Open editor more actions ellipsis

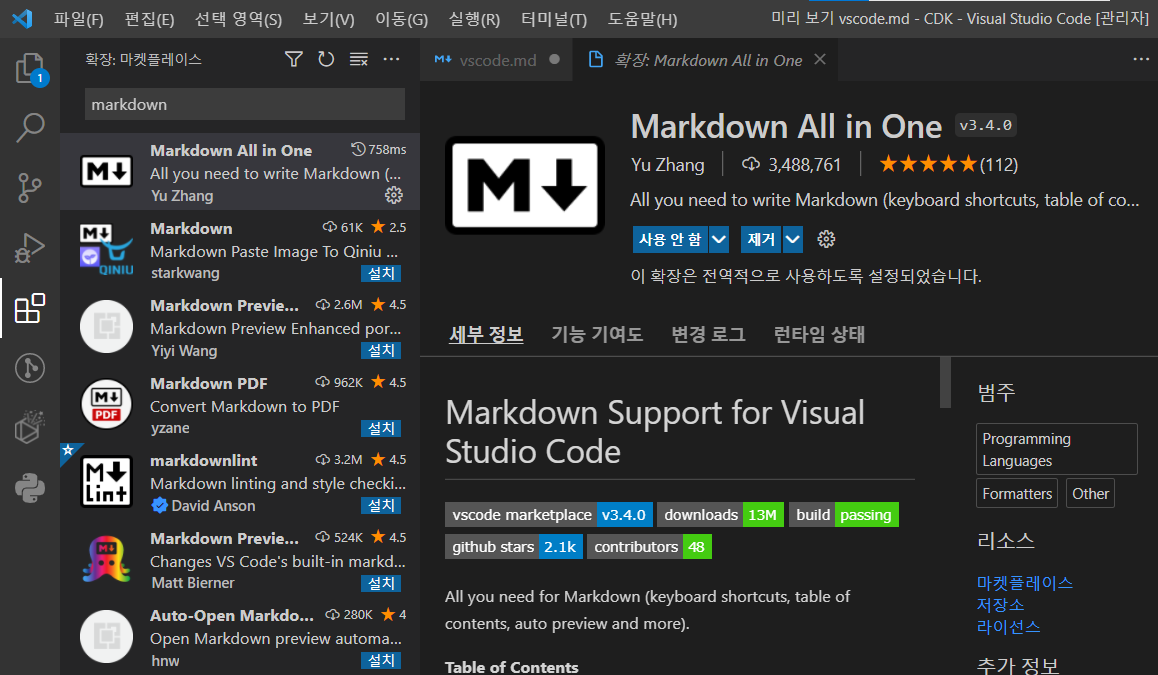[x=1141, y=59]
